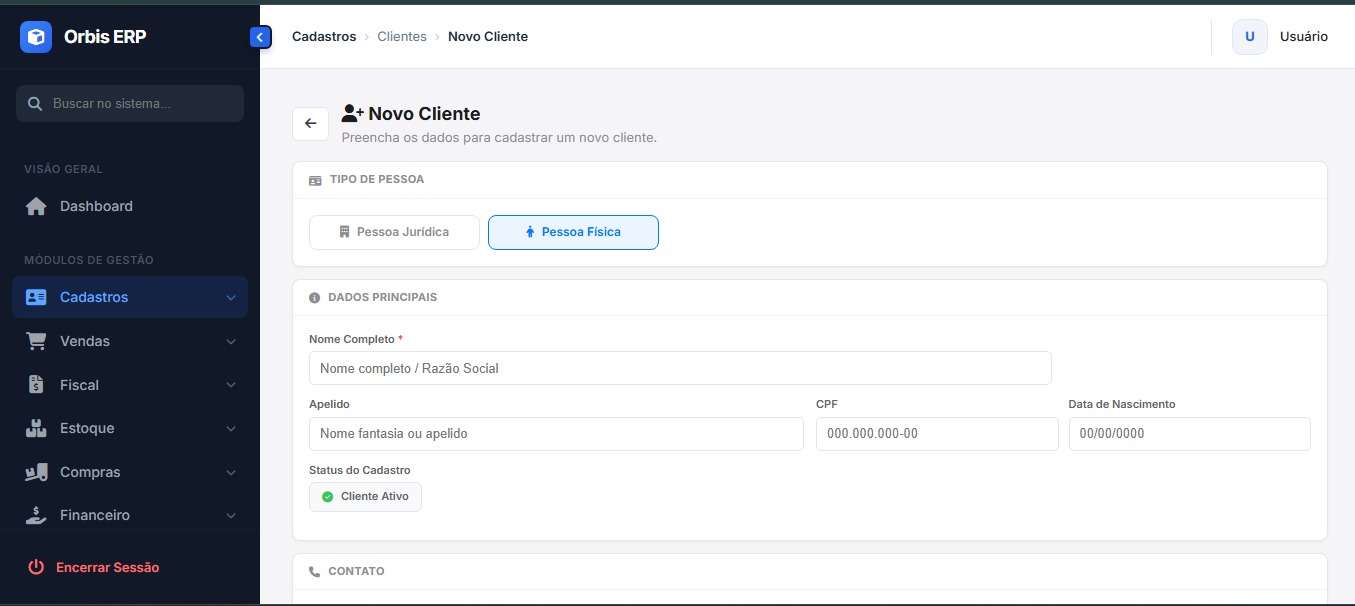This screenshot has width=1355, height=606.
Task: Toggle the Cliente Ativo status
Action: tap(365, 497)
